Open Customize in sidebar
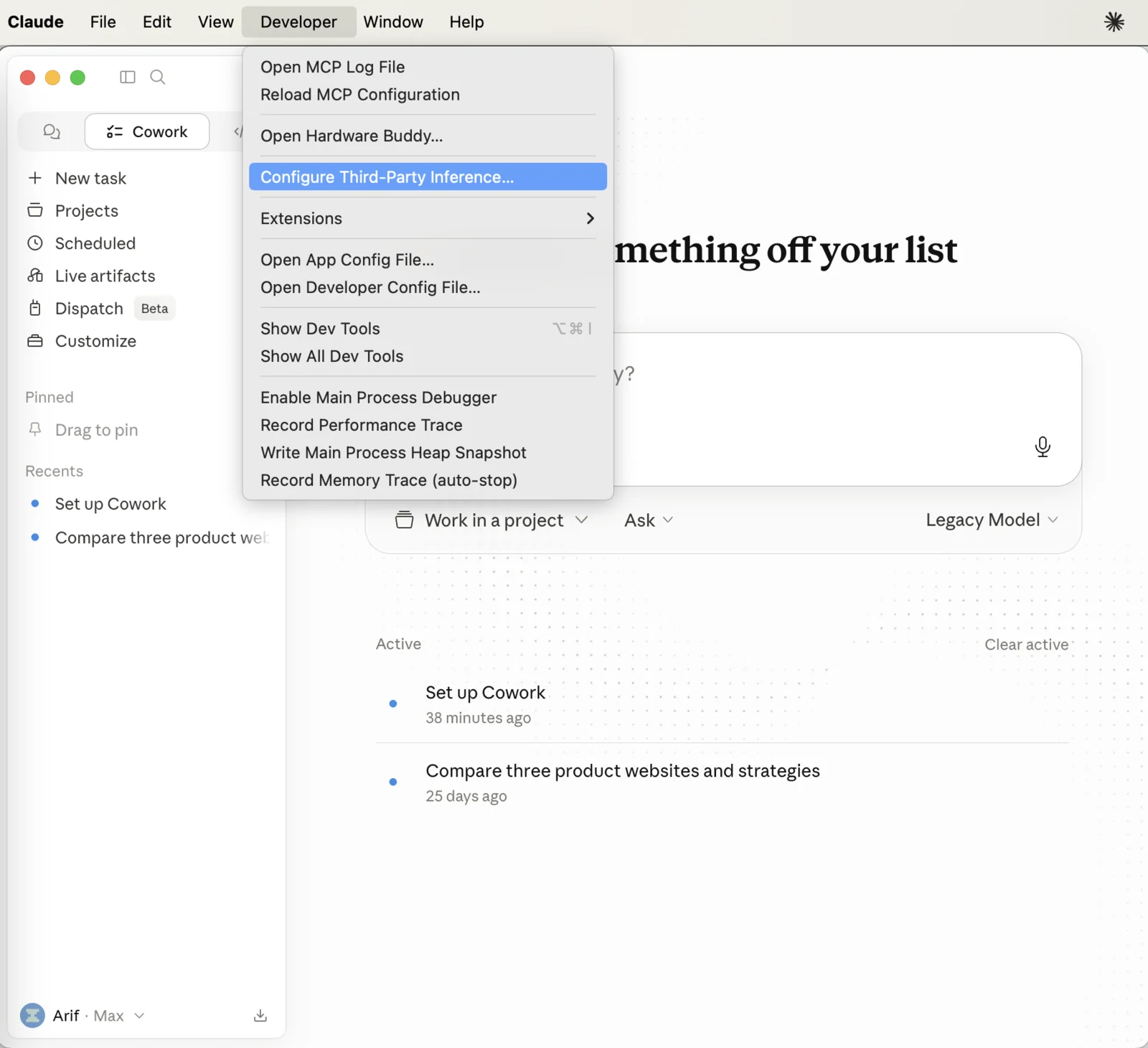 [95, 341]
